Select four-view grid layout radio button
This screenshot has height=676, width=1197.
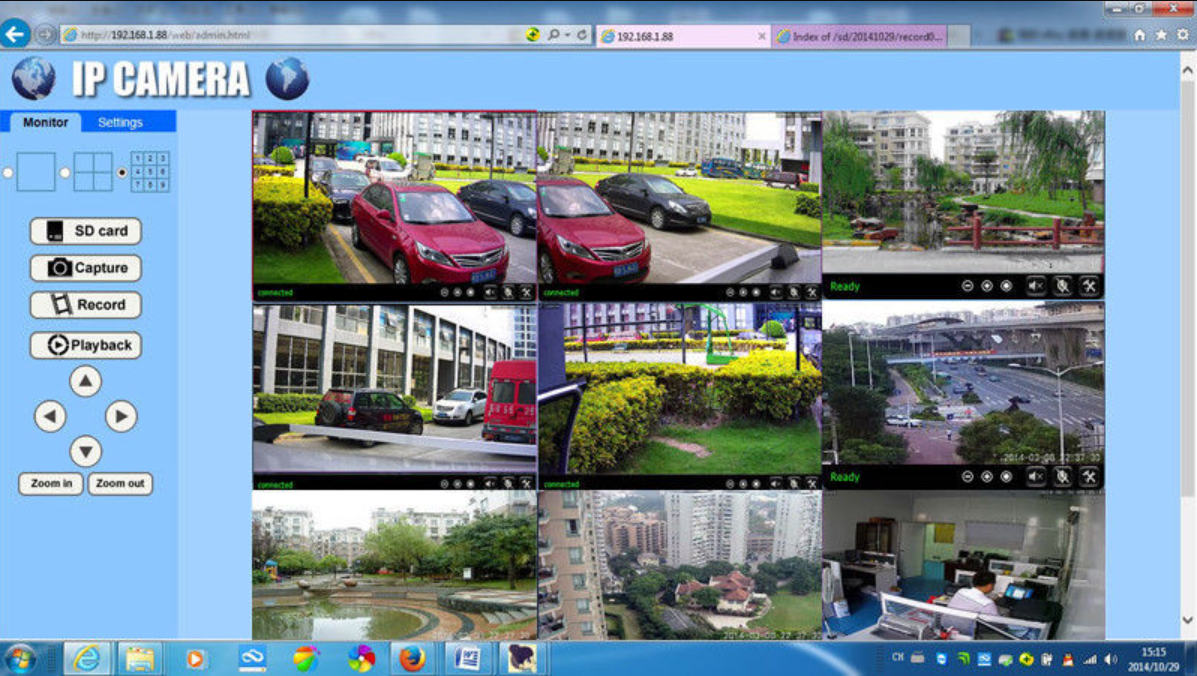(65, 173)
